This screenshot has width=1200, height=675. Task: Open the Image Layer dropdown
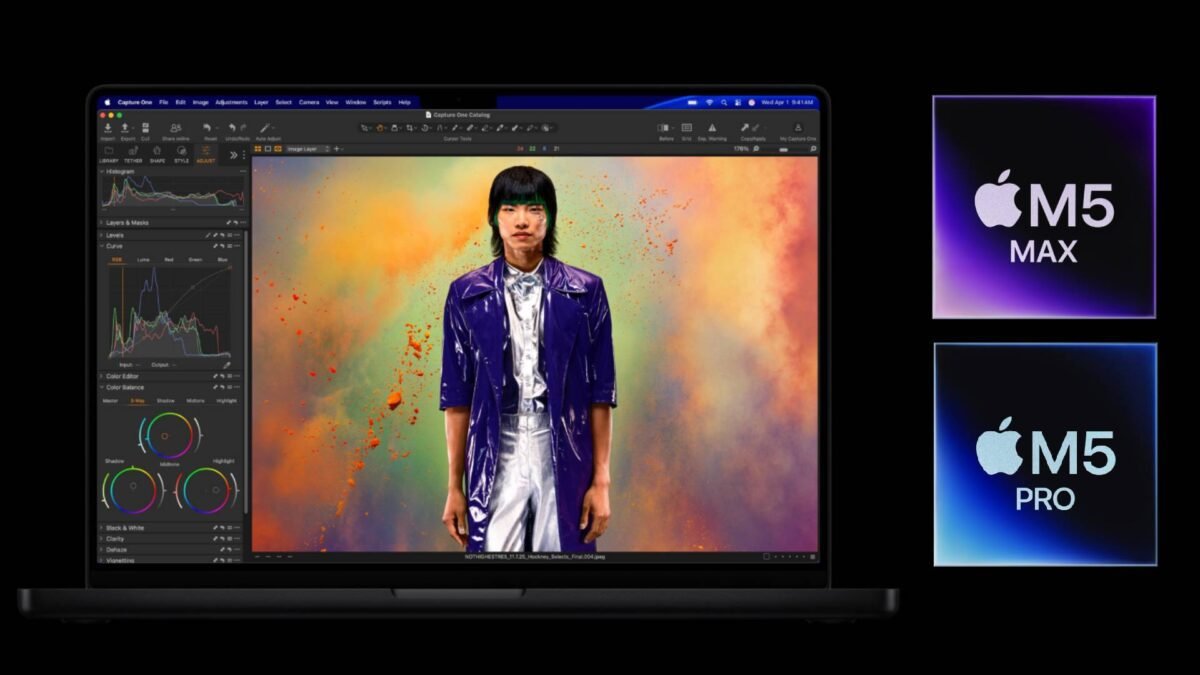[308, 149]
